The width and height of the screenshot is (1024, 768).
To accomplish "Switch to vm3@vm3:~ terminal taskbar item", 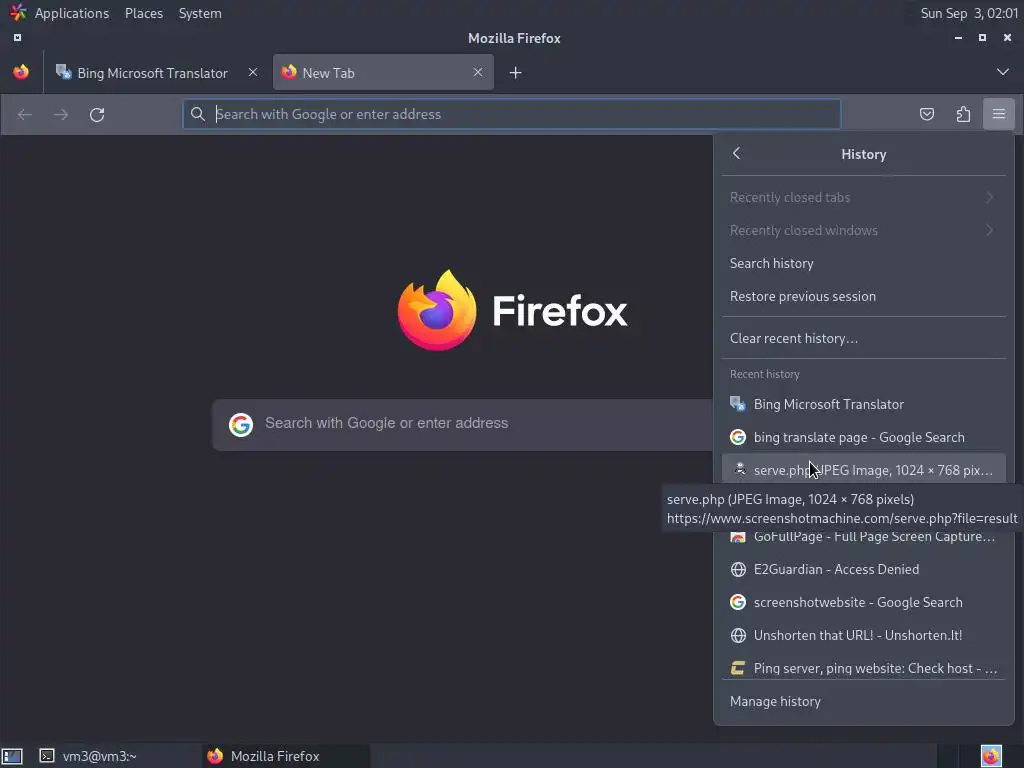I will tap(116, 756).
